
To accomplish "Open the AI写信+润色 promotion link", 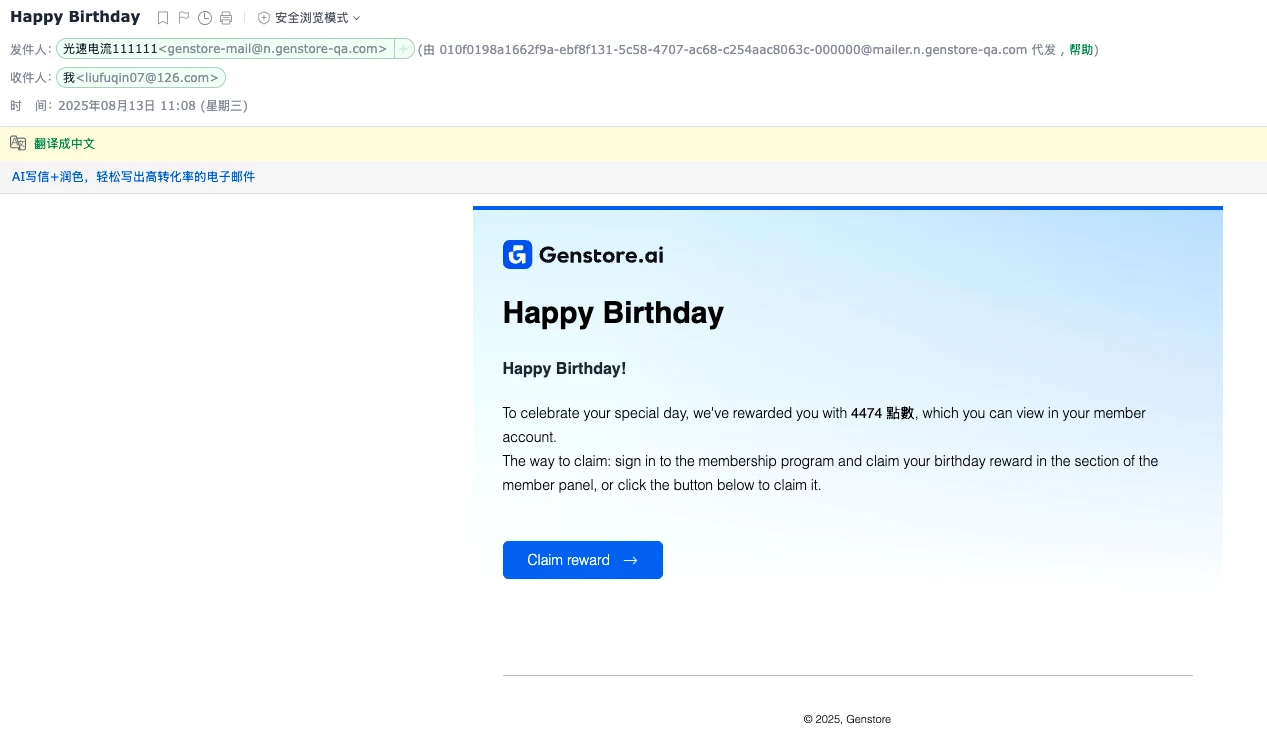I will [133, 177].
